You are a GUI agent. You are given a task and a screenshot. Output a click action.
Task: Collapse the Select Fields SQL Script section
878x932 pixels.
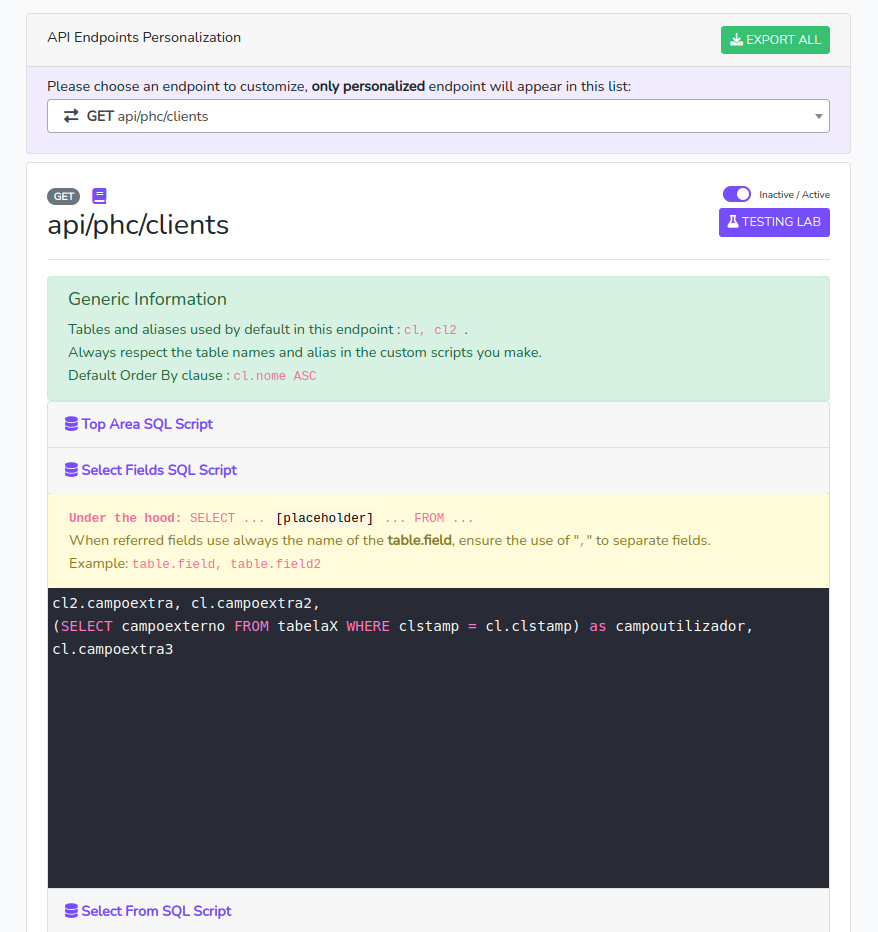pyautogui.click(x=159, y=470)
